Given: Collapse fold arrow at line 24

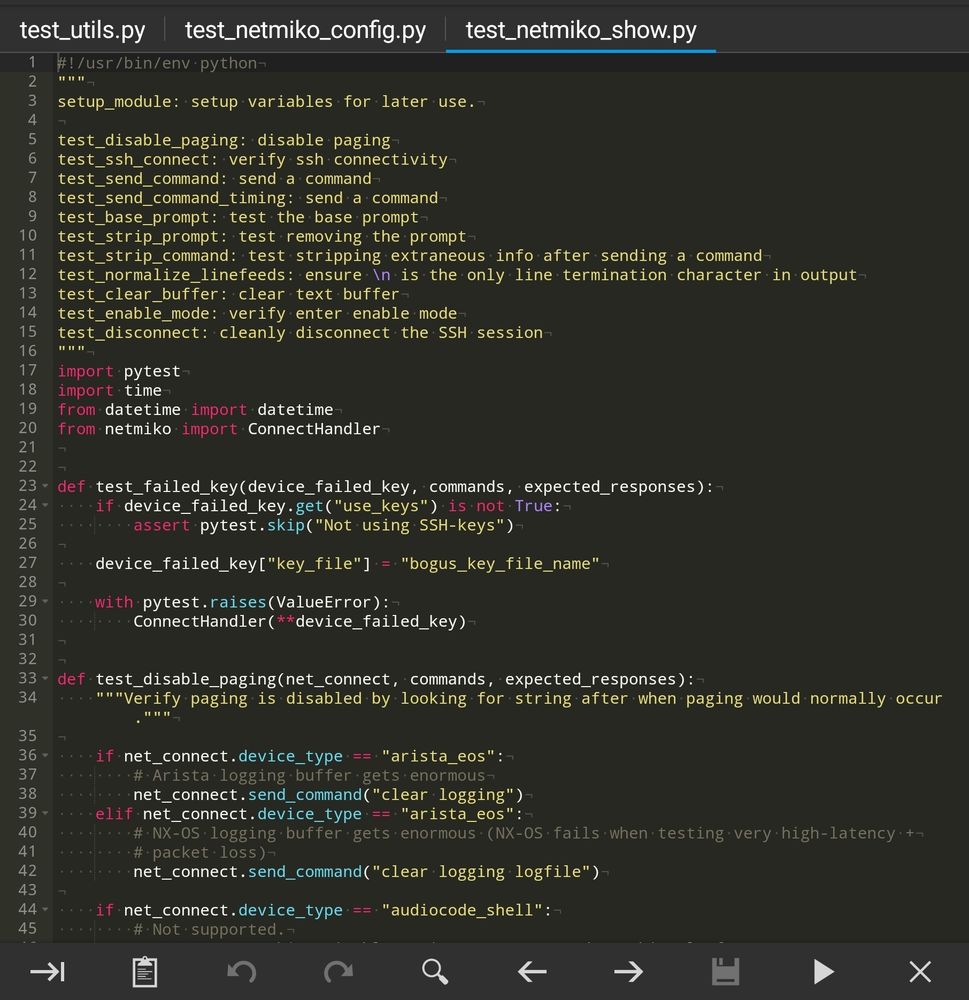Looking at the screenshot, I should pos(45,505).
